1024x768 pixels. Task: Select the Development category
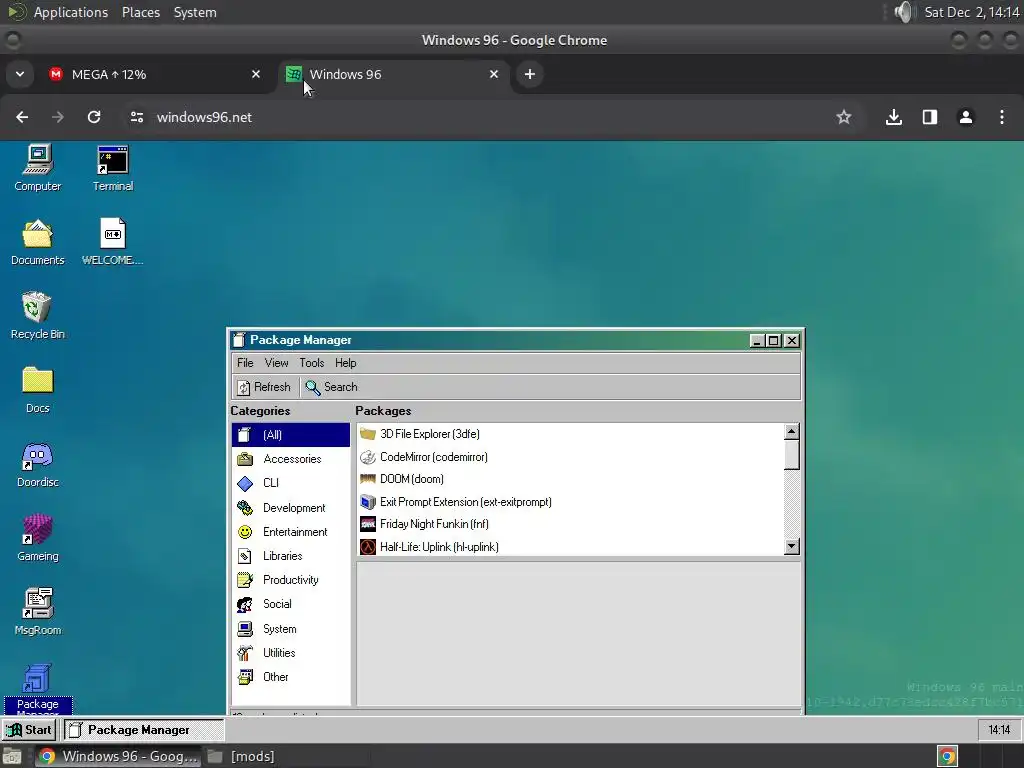click(291, 508)
